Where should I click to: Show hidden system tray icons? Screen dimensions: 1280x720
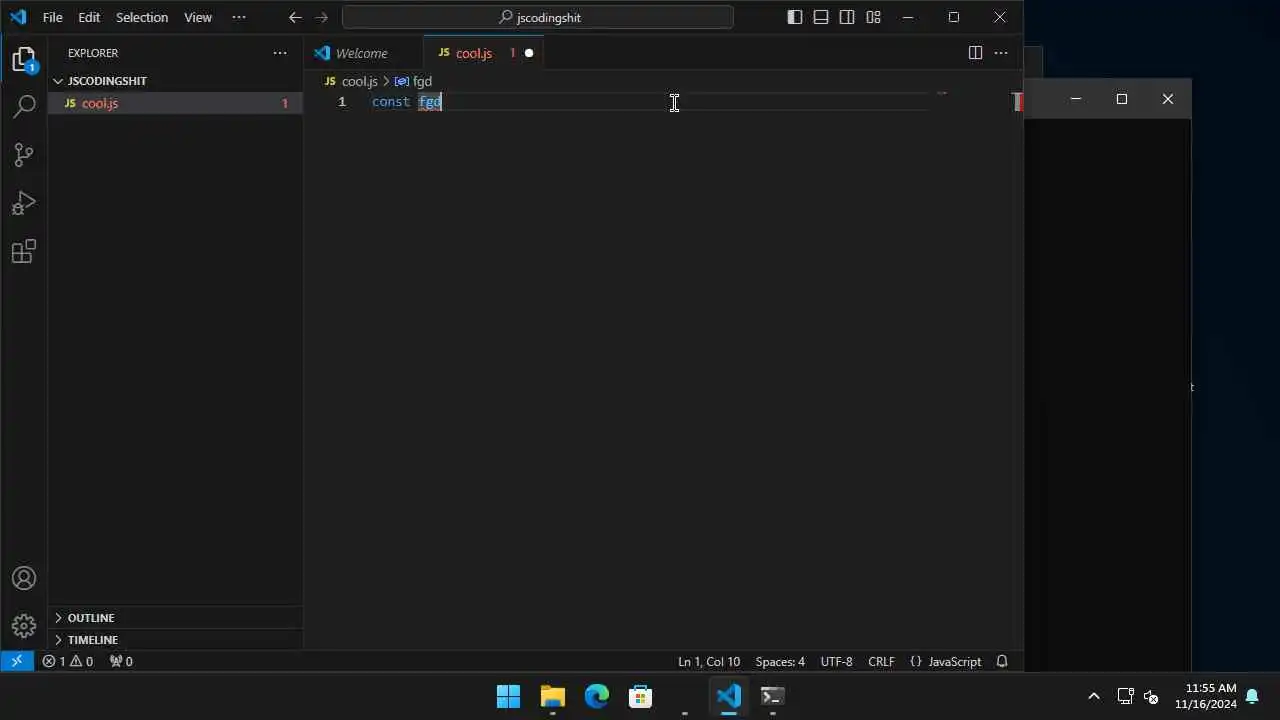click(1094, 696)
